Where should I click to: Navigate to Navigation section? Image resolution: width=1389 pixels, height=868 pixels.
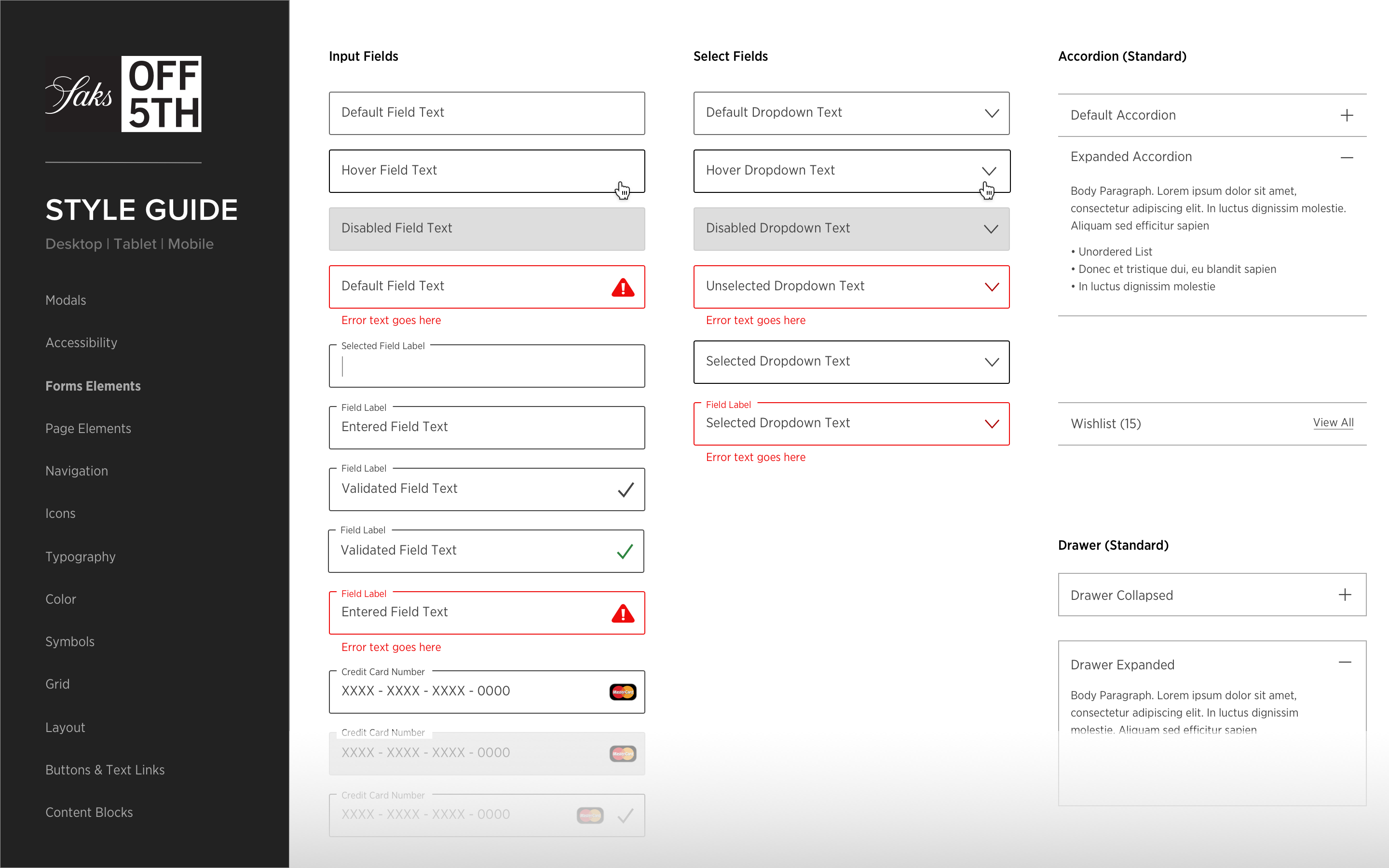tap(77, 471)
